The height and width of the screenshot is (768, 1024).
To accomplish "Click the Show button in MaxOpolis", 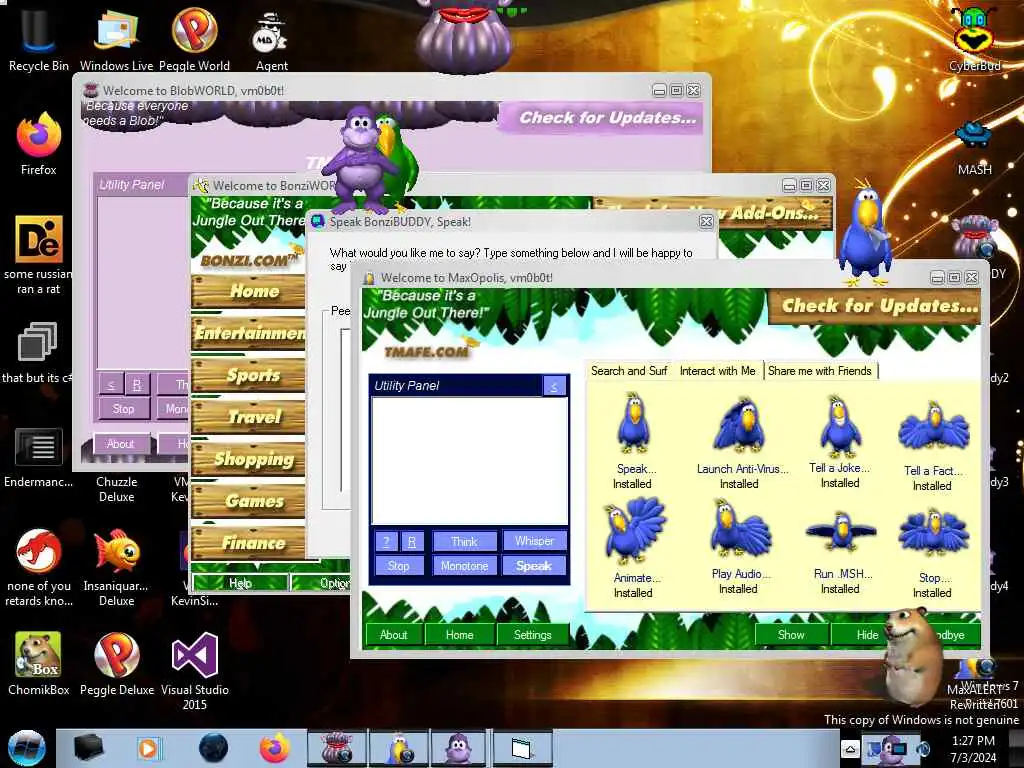I will 791,635.
